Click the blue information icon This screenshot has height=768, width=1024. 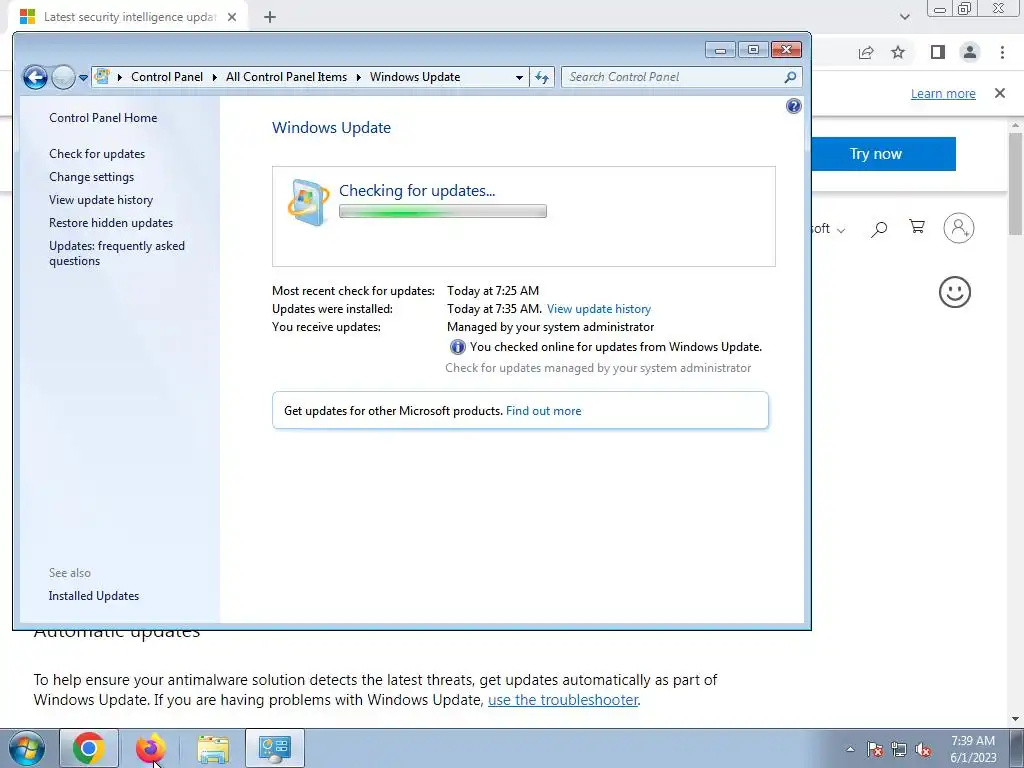(x=458, y=347)
